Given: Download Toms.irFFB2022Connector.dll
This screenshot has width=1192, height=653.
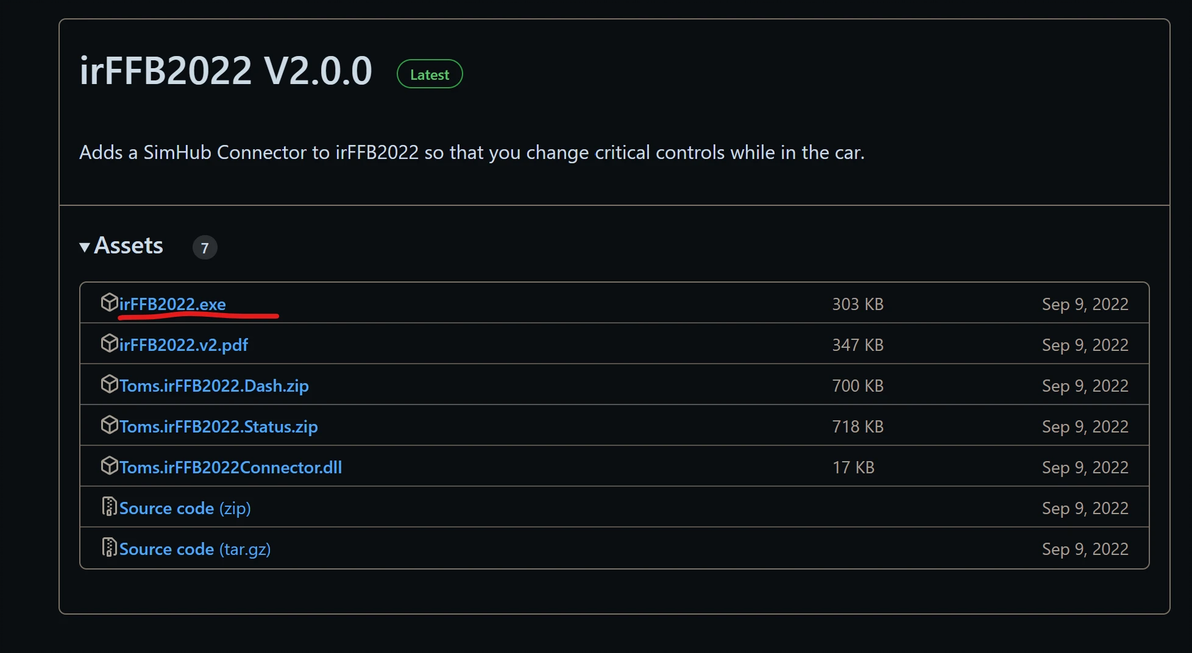Looking at the screenshot, I should point(231,468).
